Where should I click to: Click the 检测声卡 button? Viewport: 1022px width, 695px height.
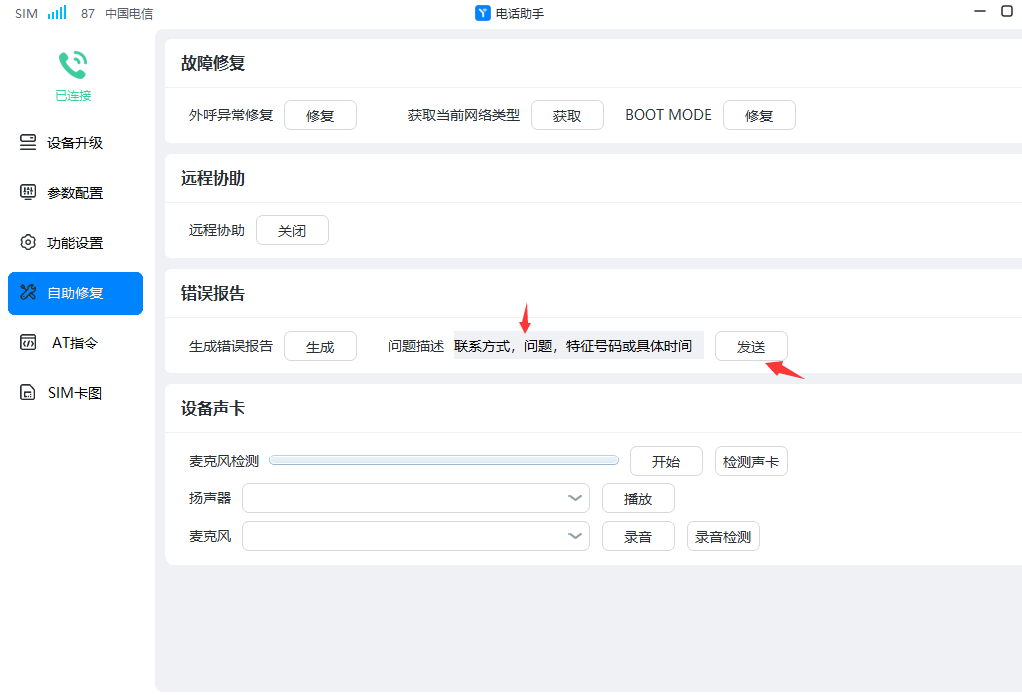tap(751, 461)
